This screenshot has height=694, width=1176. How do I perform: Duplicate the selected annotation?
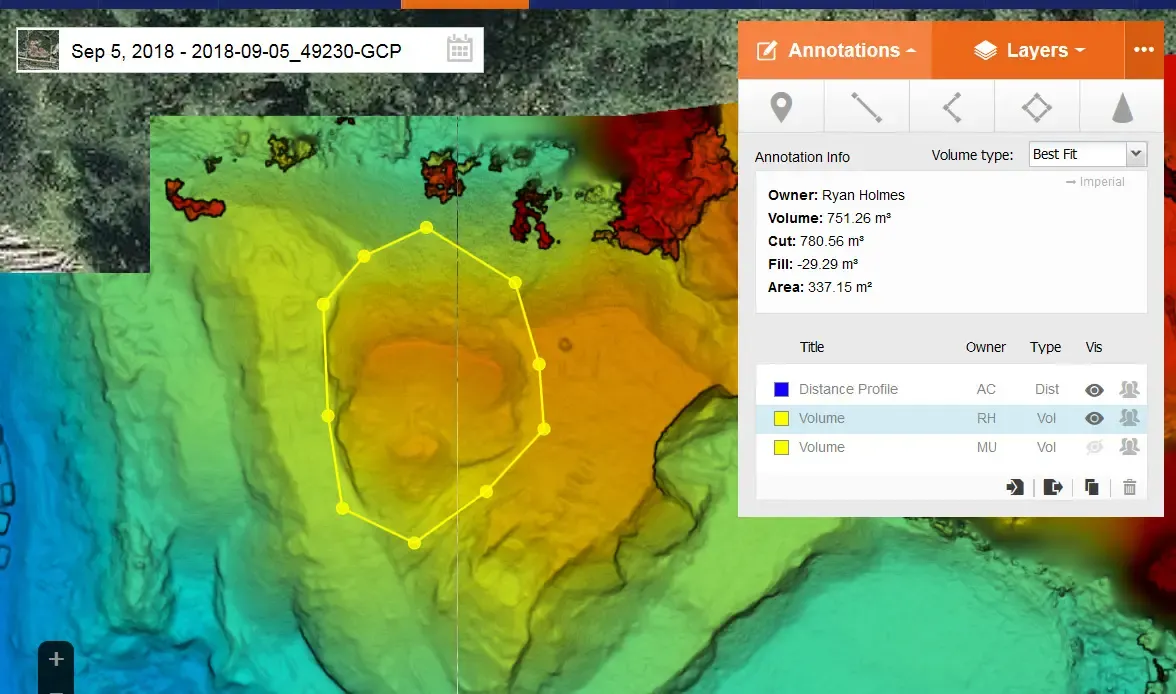coord(1092,487)
